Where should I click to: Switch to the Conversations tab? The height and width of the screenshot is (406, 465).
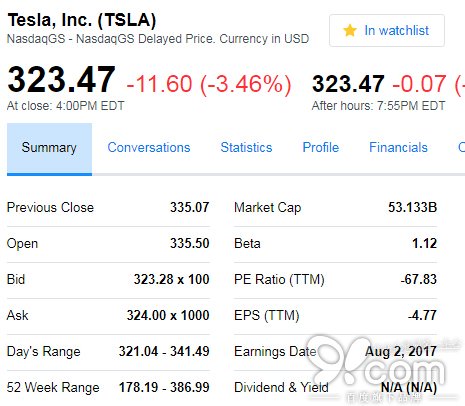149,147
